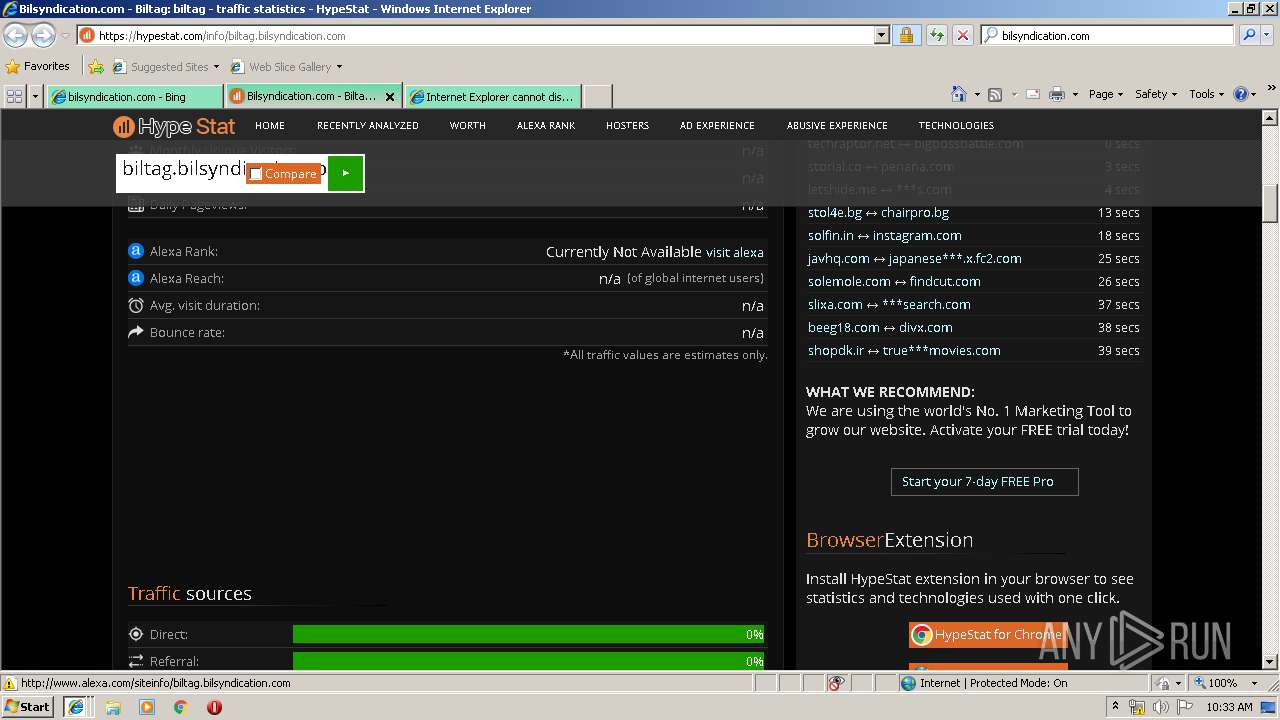Click the HypeStat for Chrome button
Image resolution: width=1280 pixels, height=720 pixels.
coord(986,634)
